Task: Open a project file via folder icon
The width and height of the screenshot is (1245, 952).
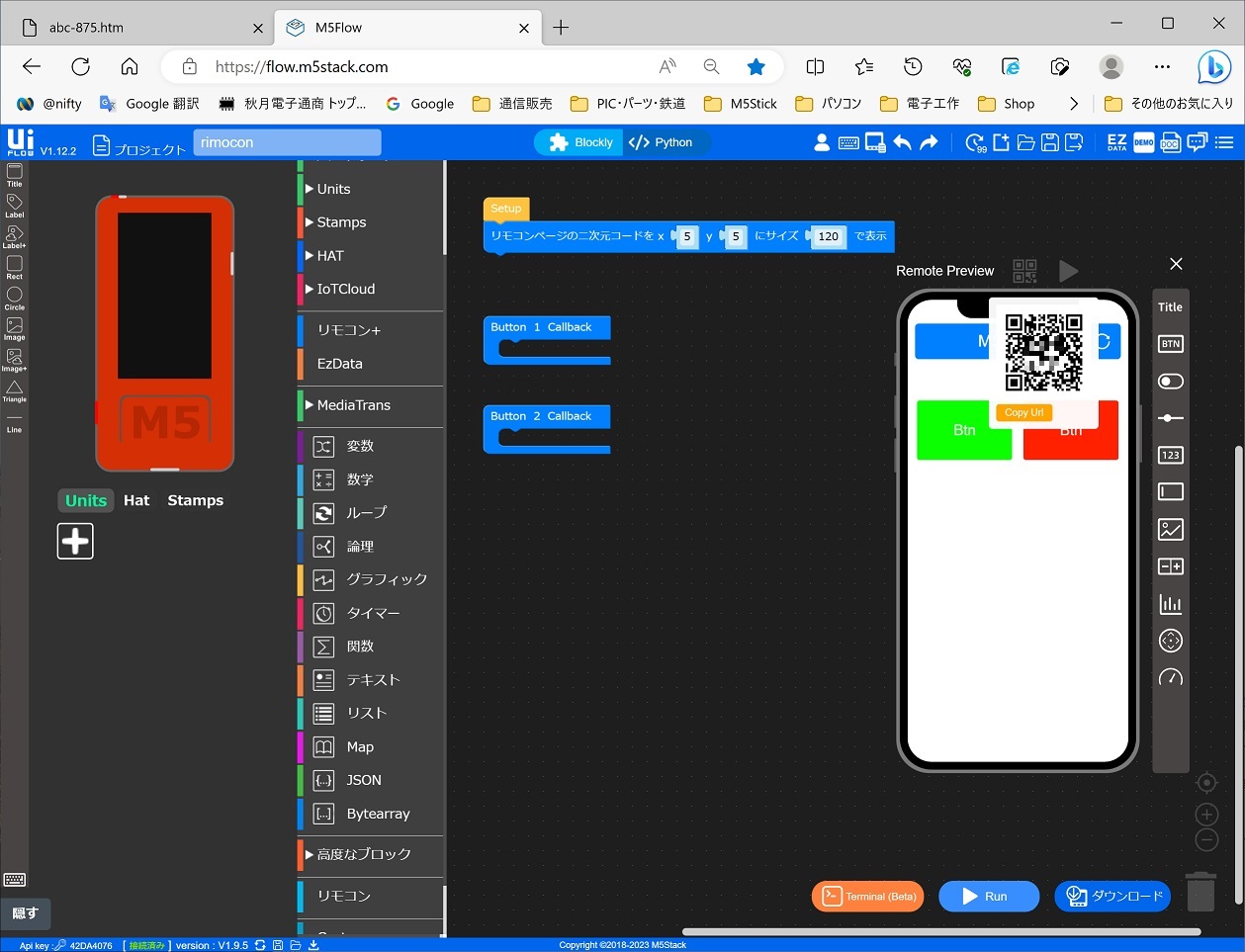Action: [1025, 142]
